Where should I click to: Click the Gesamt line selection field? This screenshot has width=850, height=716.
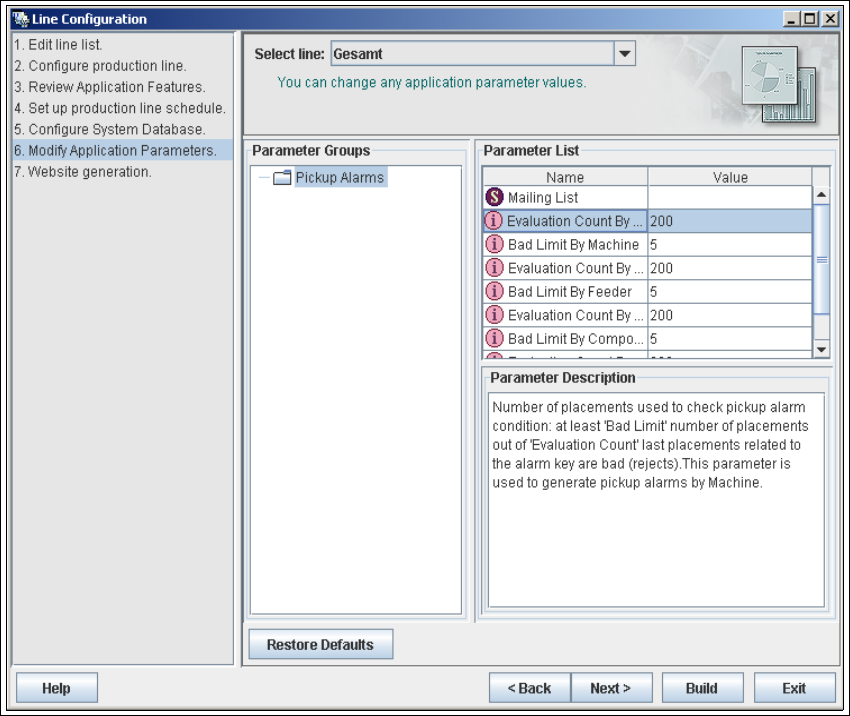473,54
